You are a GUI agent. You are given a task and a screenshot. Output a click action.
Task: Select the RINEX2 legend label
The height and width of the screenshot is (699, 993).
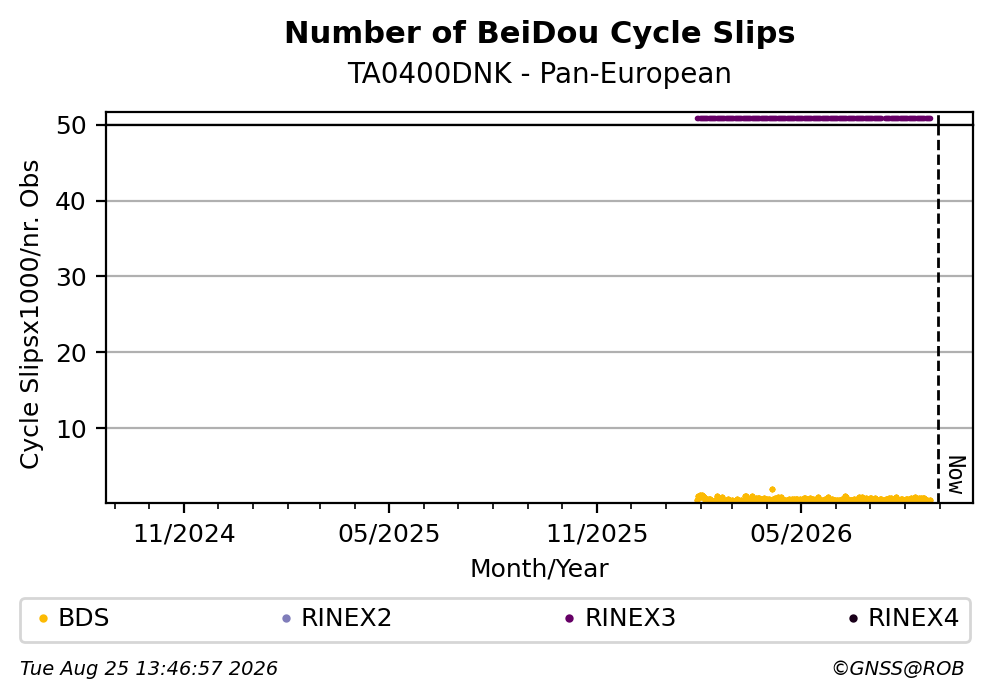pyautogui.click(x=346, y=618)
